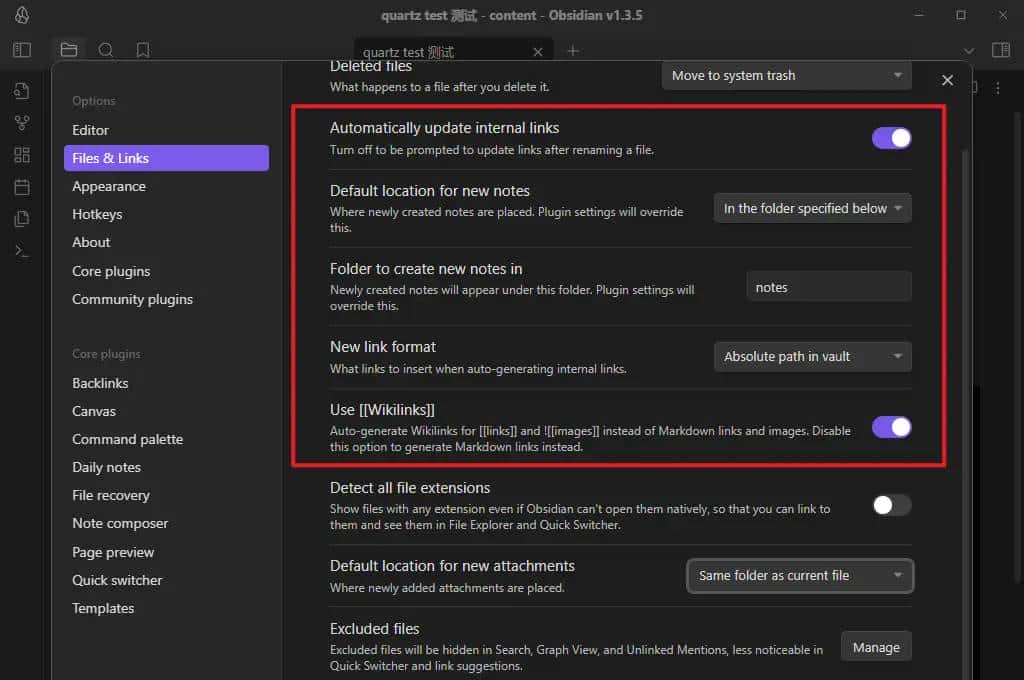Expand the New link format dropdown
This screenshot has height=680, width=1024.
point(812,357)
